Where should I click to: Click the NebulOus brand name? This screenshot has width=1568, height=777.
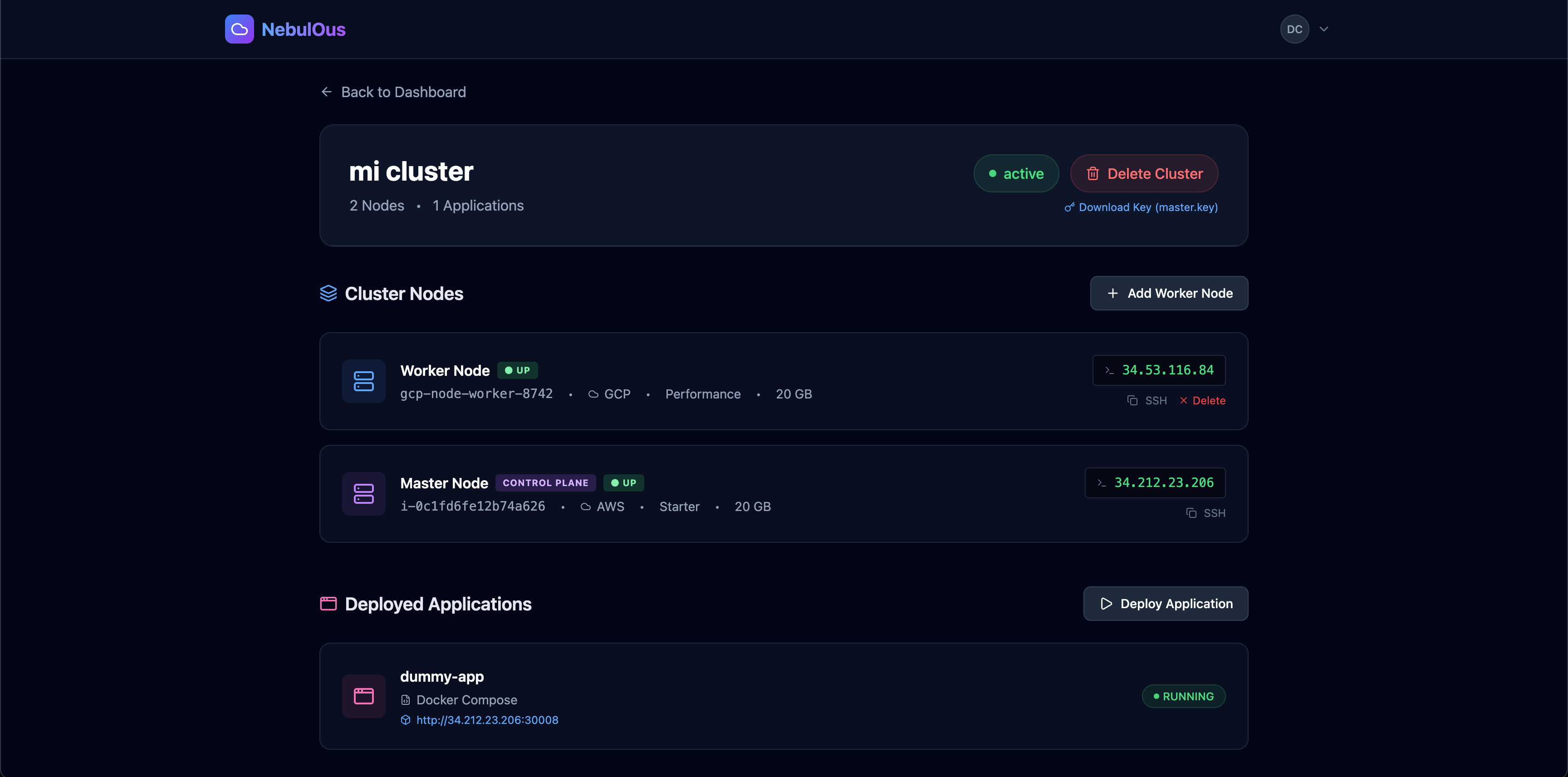[x=303, y=29]
